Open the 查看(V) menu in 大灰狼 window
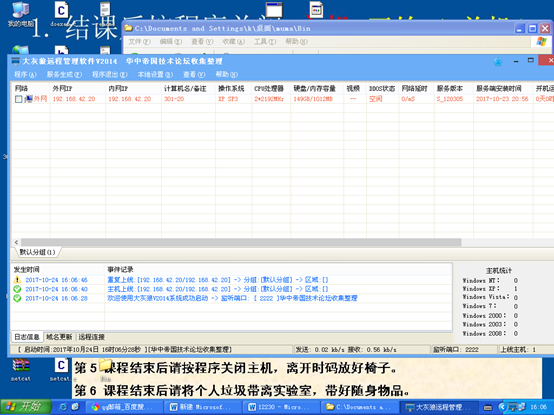The width and height of the screenshot is (554, 415). [194, 75]
